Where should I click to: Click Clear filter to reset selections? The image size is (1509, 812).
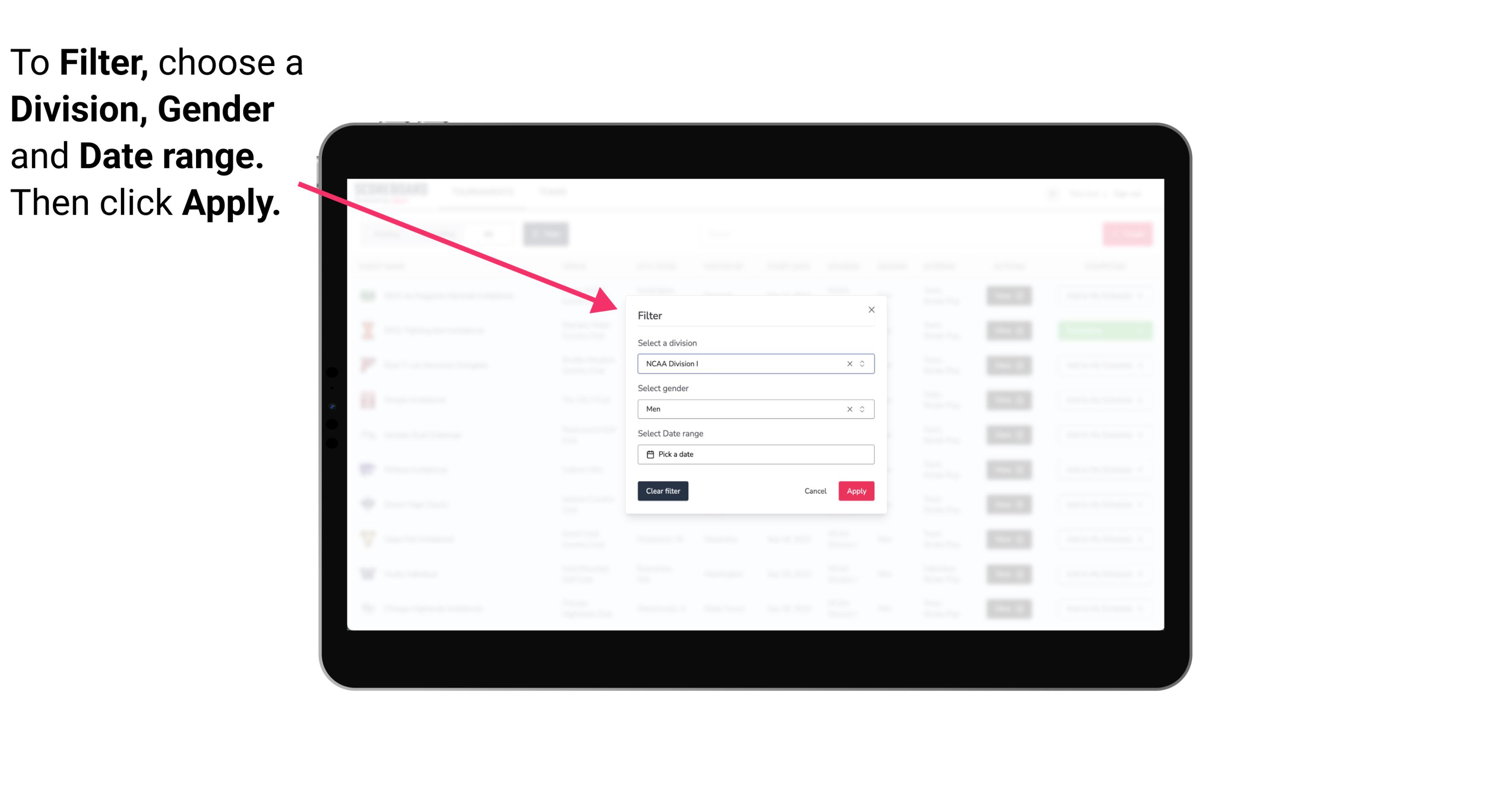663,491
